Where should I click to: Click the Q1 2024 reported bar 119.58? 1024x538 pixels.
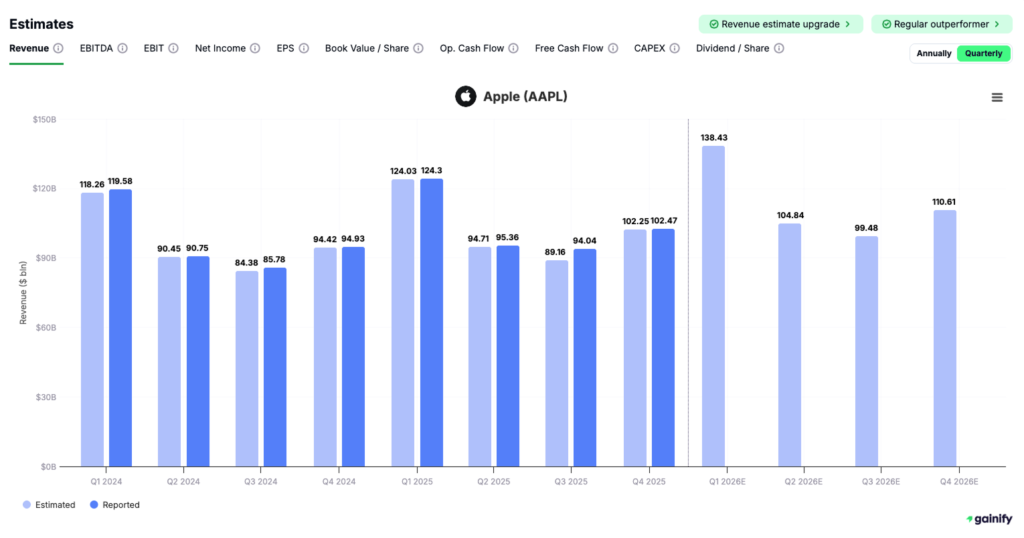point(120,328)
